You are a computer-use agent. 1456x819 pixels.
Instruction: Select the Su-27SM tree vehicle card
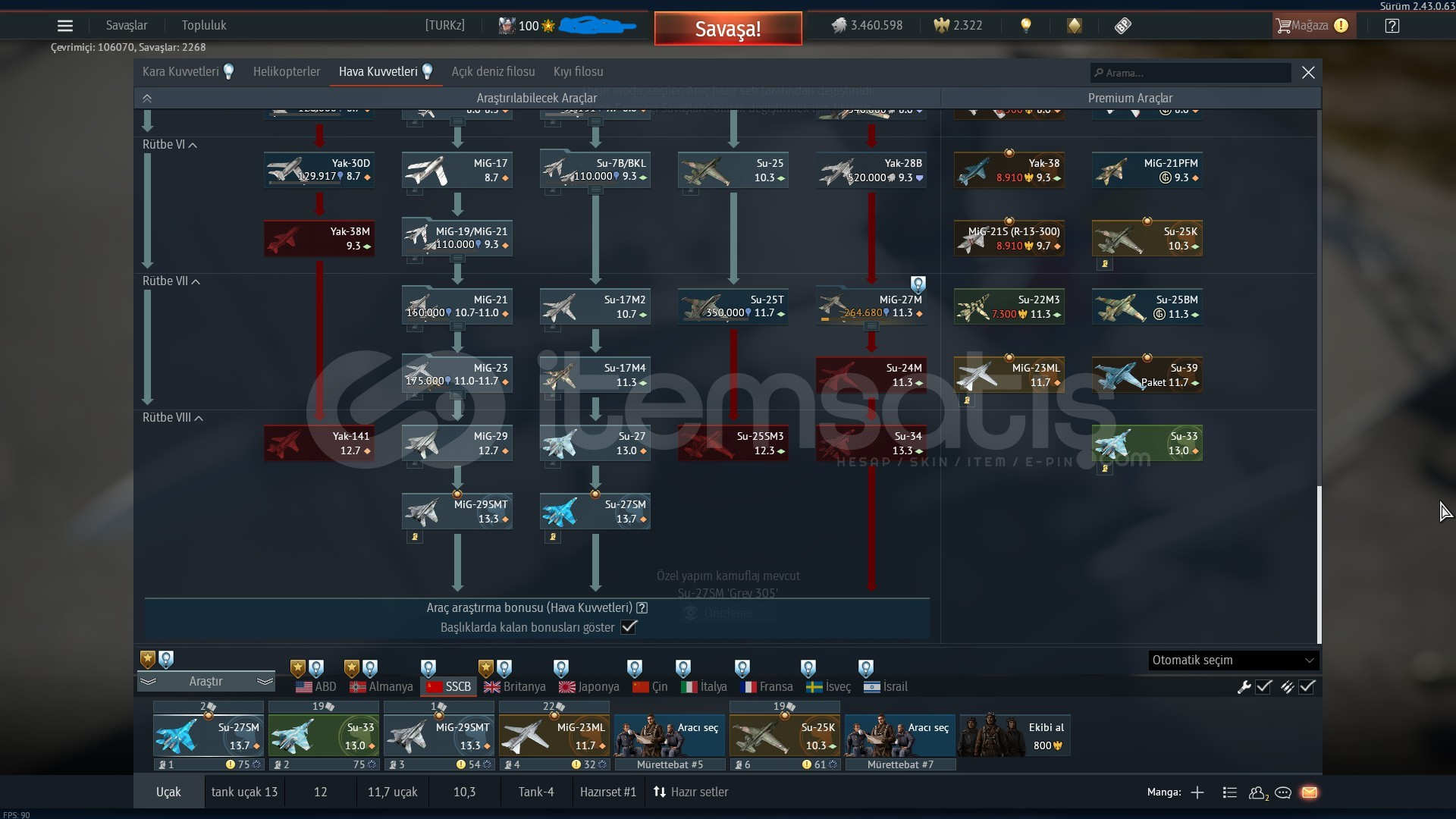(x=595, y=512)
